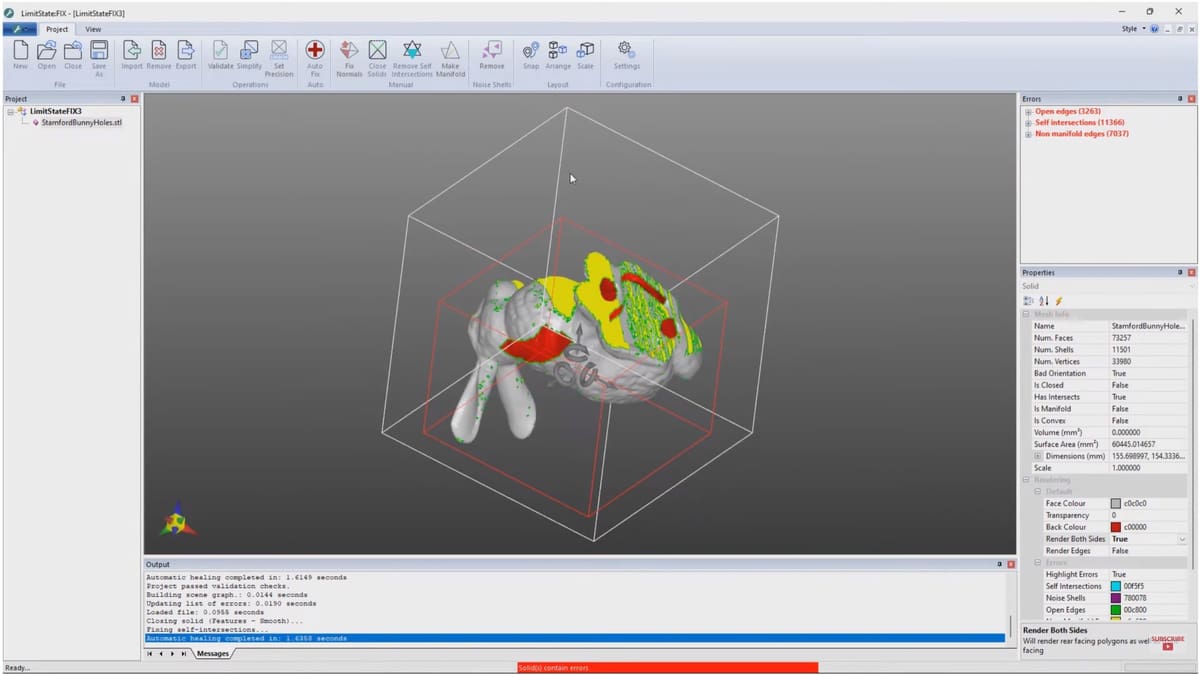Sort properties alphabetically icon
This screenshot has height=675, width=1200.
click(1044, 300)
